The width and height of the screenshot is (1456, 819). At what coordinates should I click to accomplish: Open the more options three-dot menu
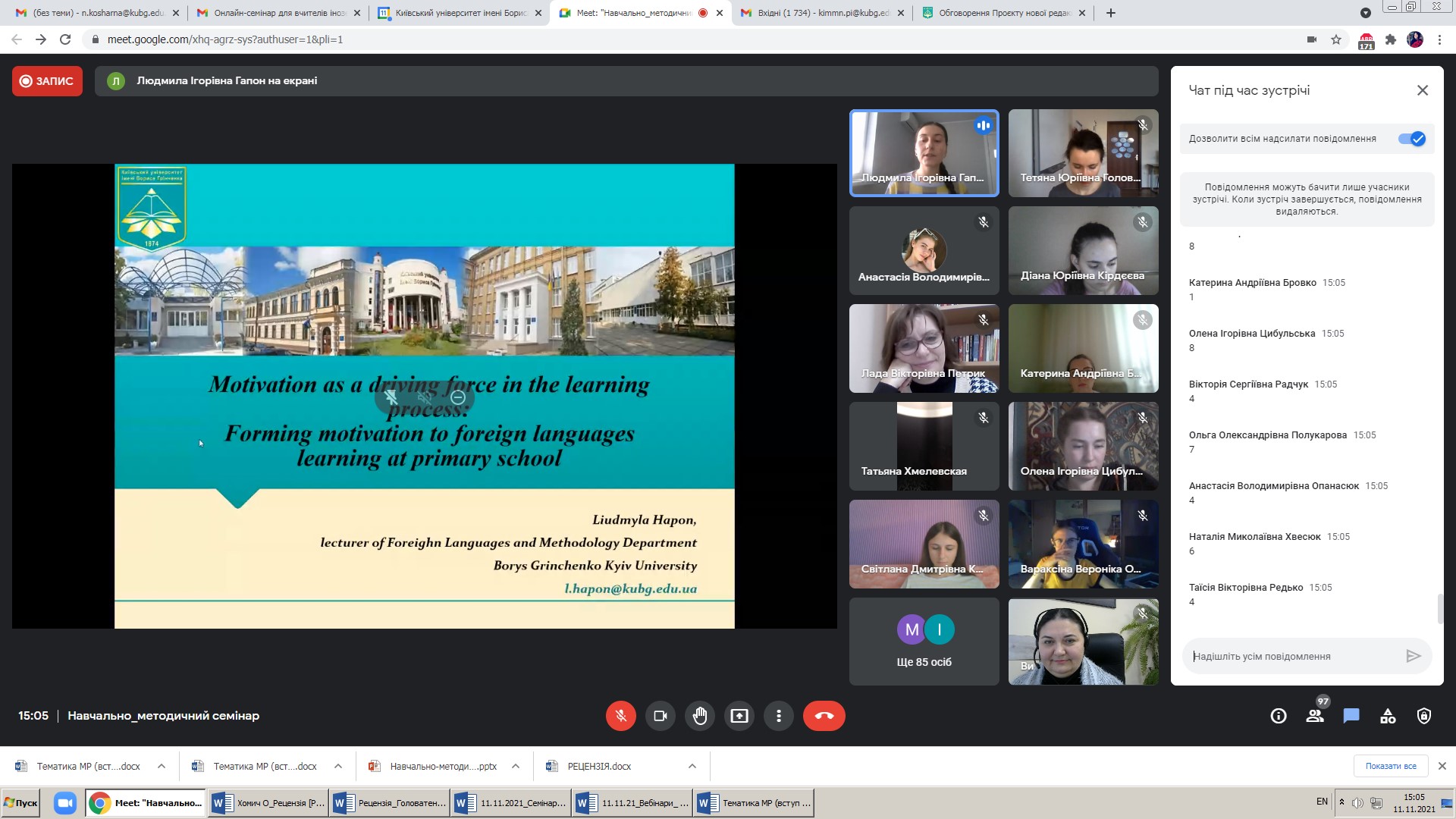778,716
